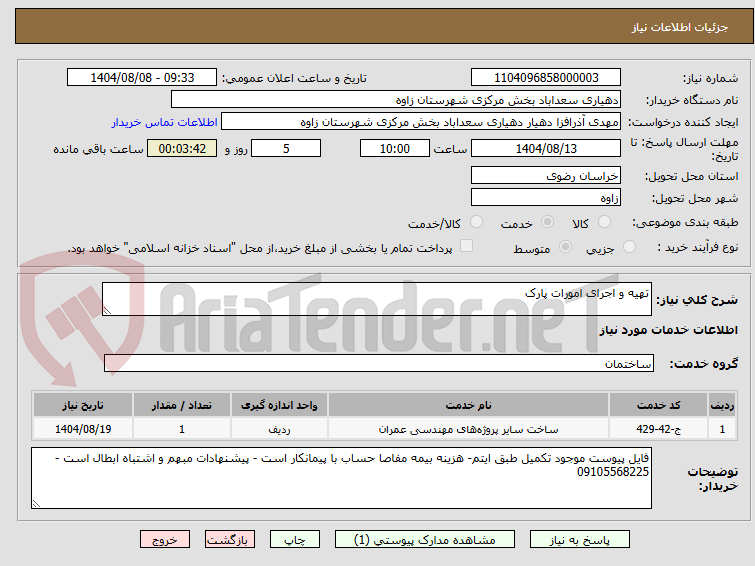Click the announcement date 1404/08/08 field
The image size is (755, 566).
[x=142, y=78]
